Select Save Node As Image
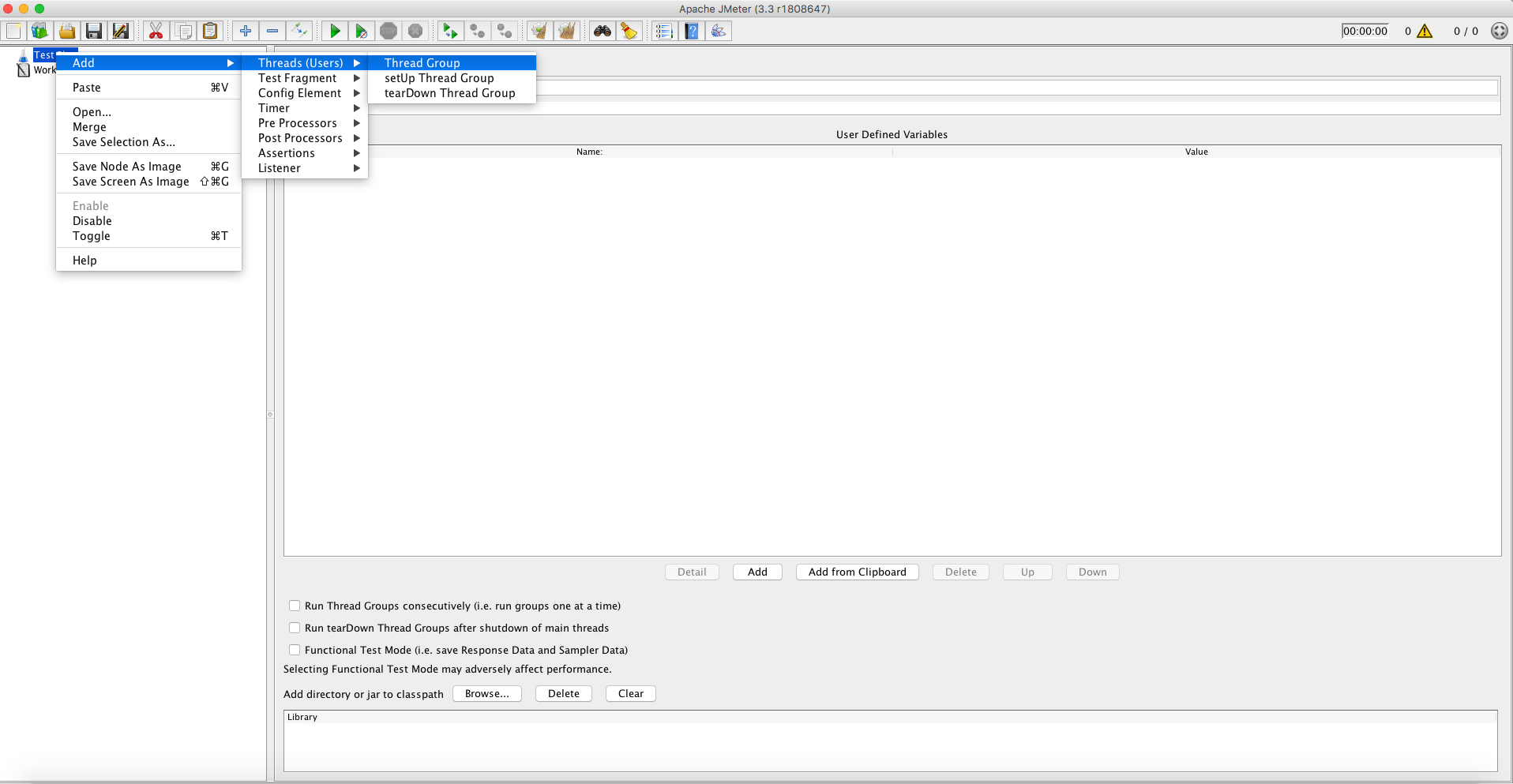Viewport: 1513px width, 784px height. (148, 167)
